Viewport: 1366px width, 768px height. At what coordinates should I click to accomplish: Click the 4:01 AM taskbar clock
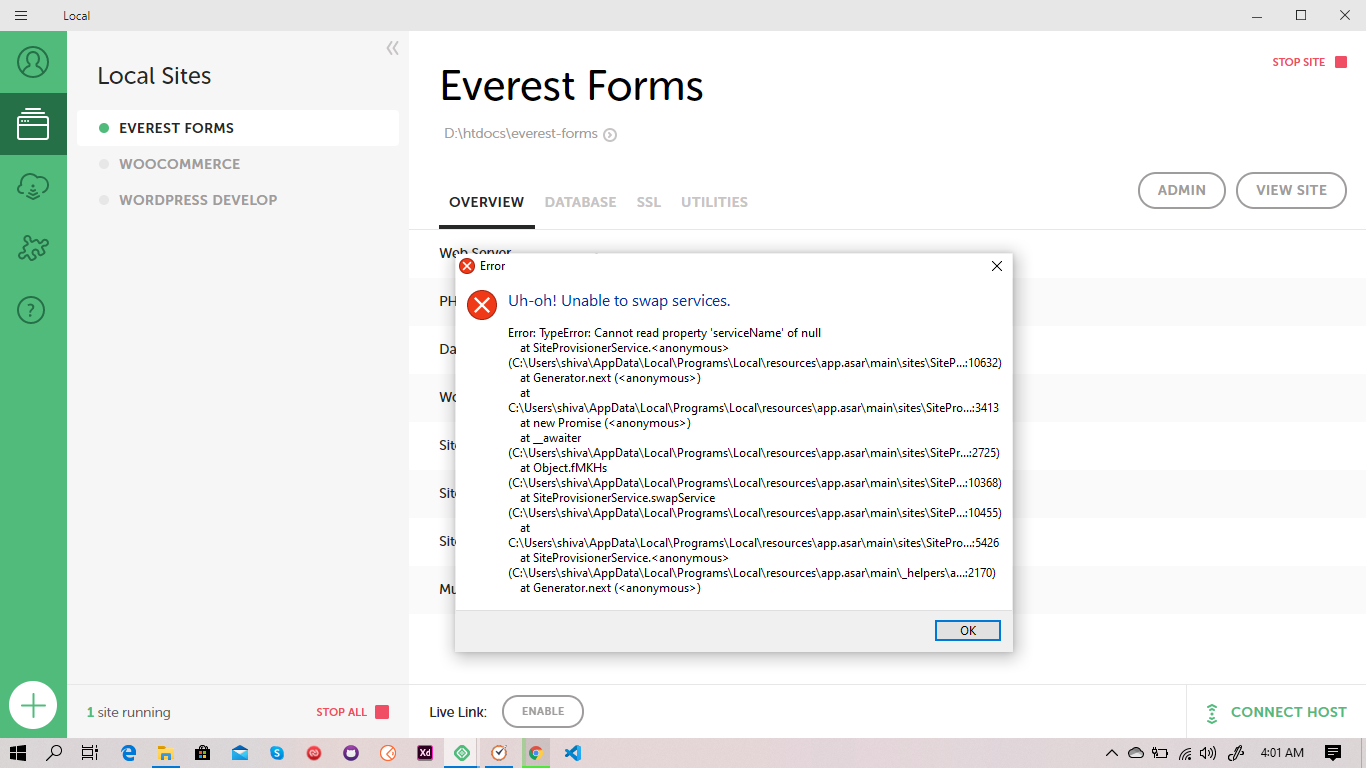1282,753
